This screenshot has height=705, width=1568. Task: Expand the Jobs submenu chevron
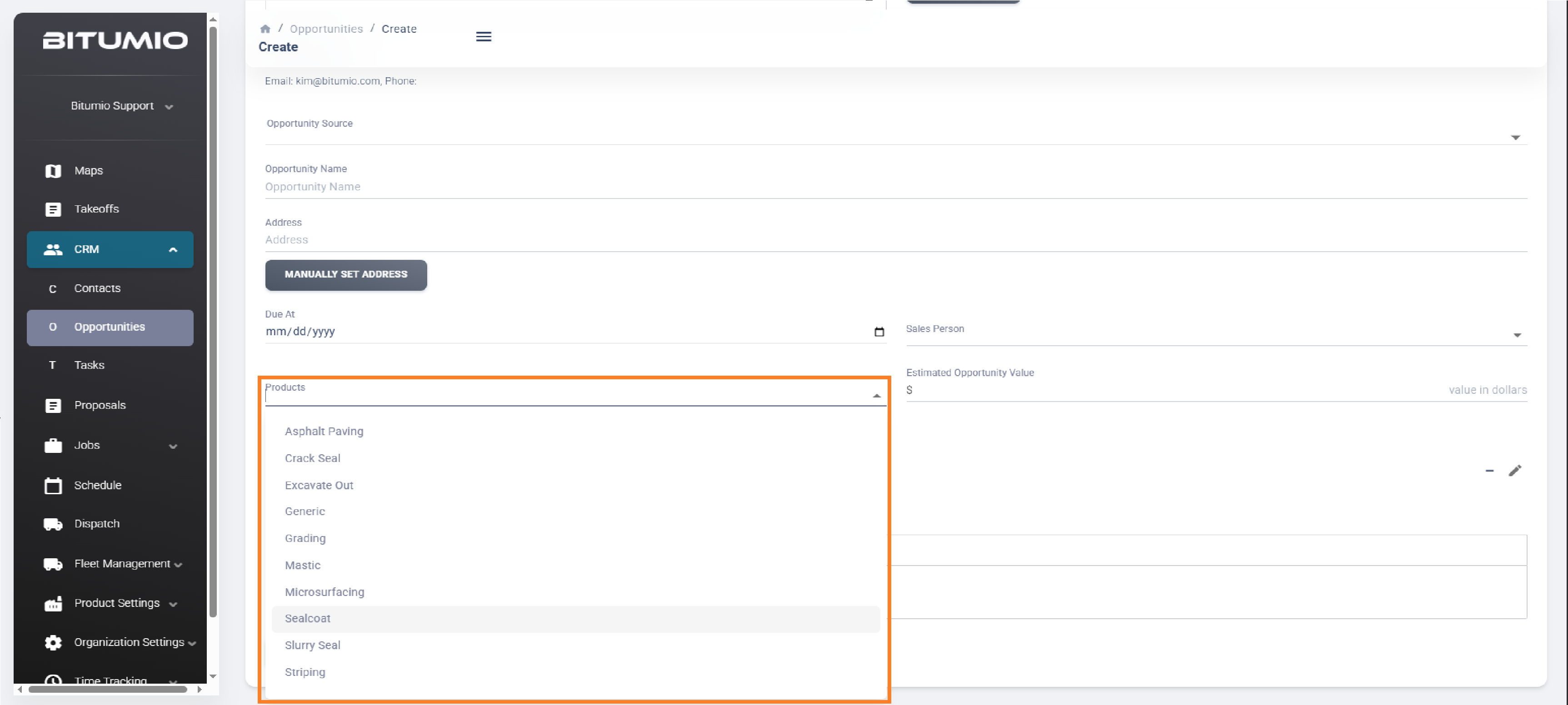173,446
